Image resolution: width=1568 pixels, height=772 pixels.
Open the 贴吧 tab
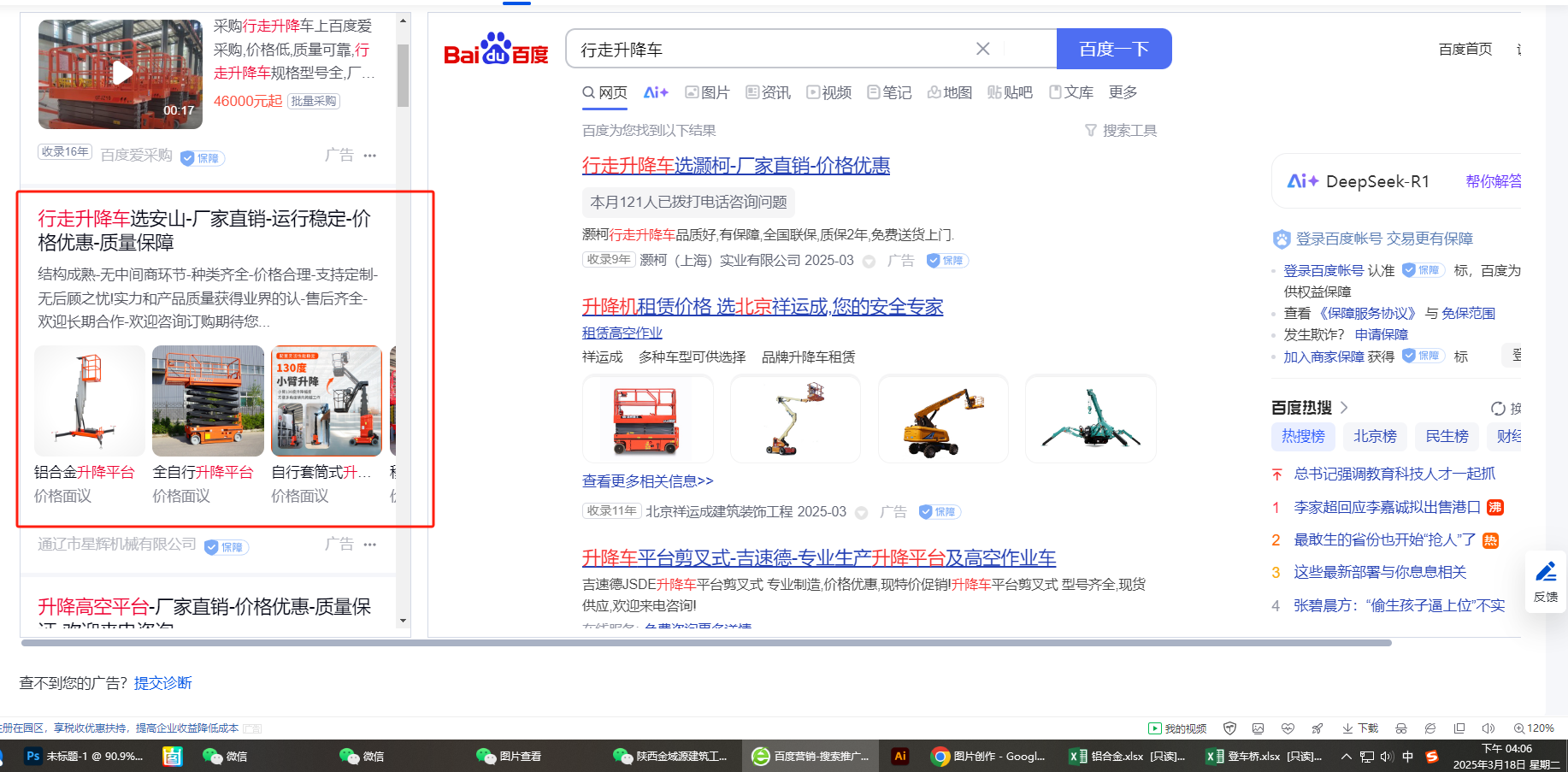pos(1010,92)
